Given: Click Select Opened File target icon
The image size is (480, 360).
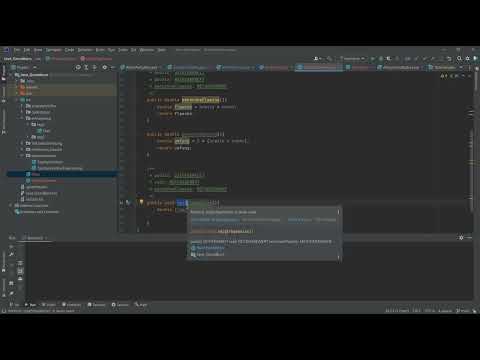Looking at the screenshot, I should (x=78, y=67).
